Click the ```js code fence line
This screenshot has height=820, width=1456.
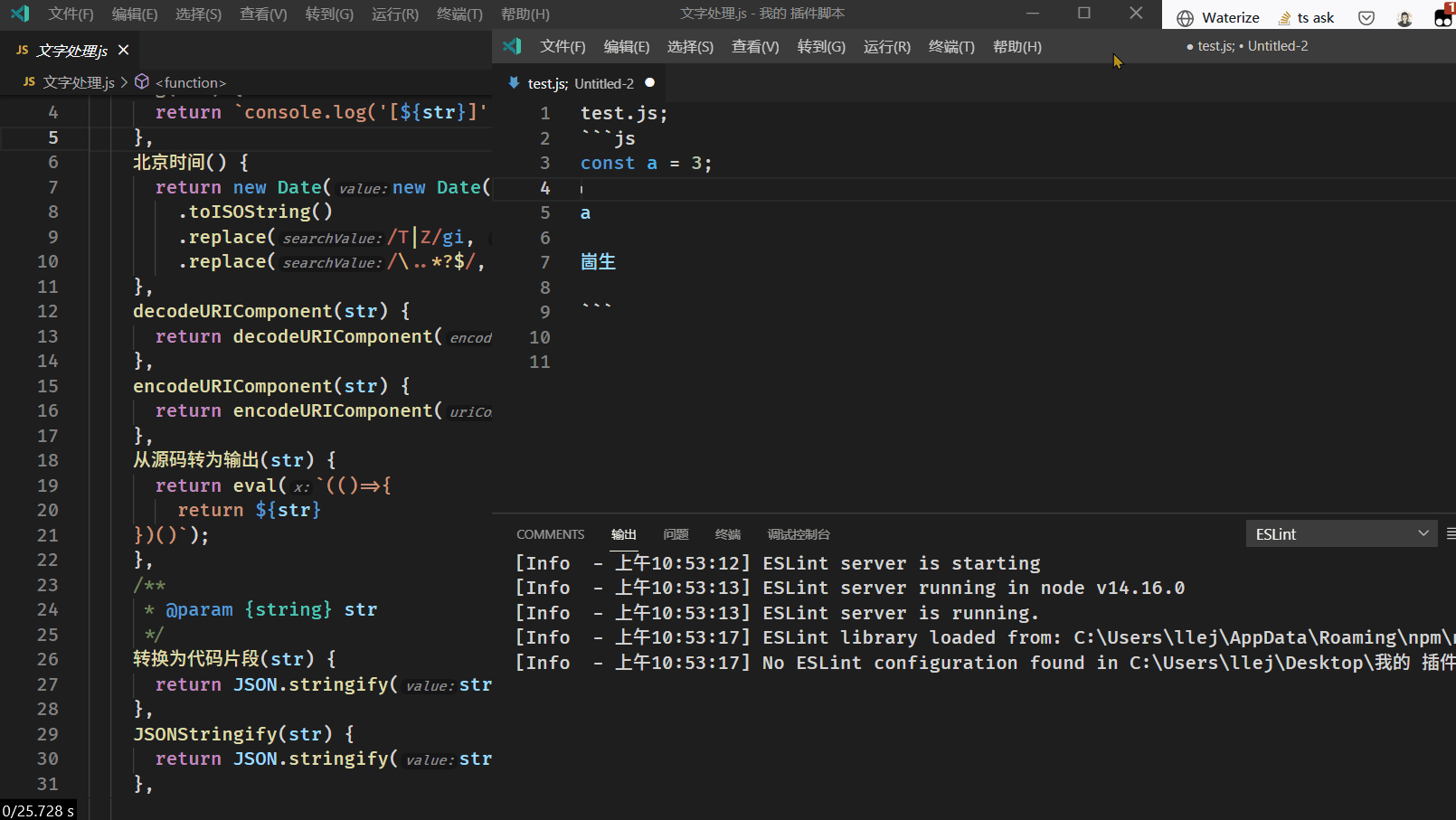pos(608,138)
